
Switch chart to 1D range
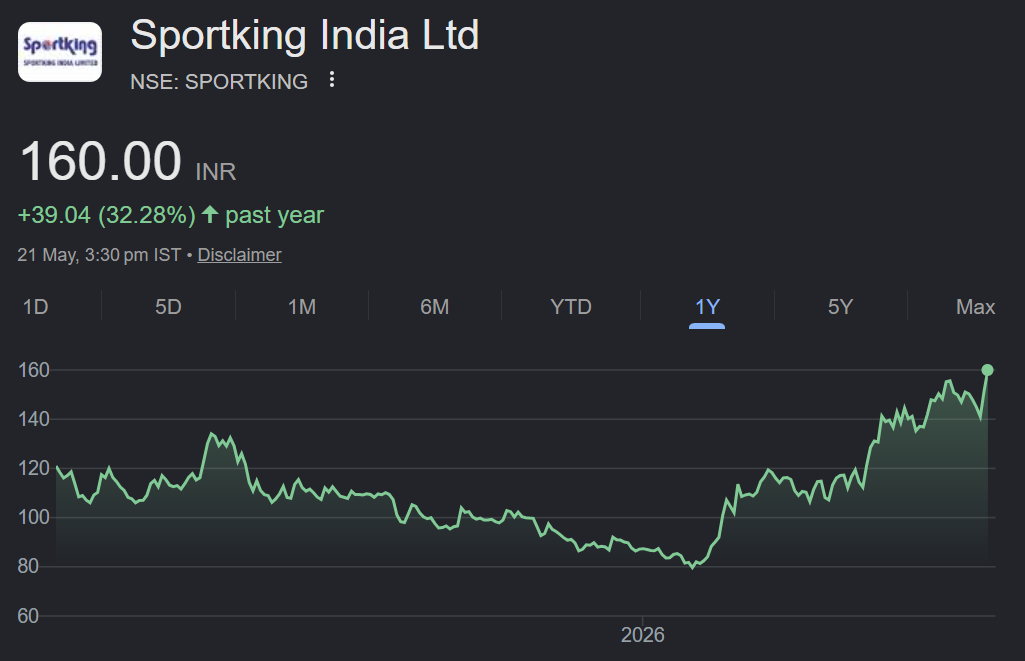tap(35, 307)
